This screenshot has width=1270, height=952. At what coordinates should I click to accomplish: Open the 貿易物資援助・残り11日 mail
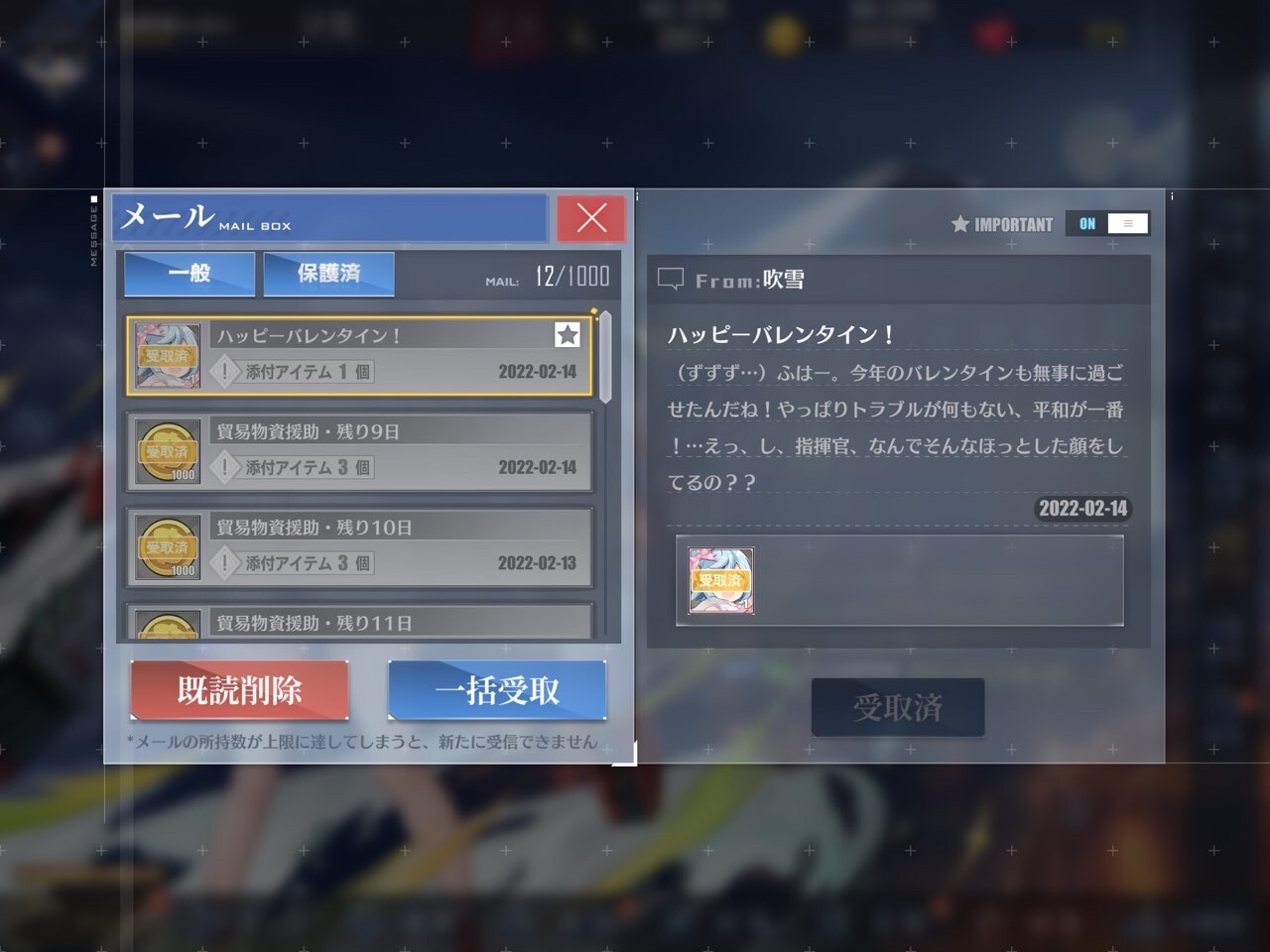(x=359, y=621)
